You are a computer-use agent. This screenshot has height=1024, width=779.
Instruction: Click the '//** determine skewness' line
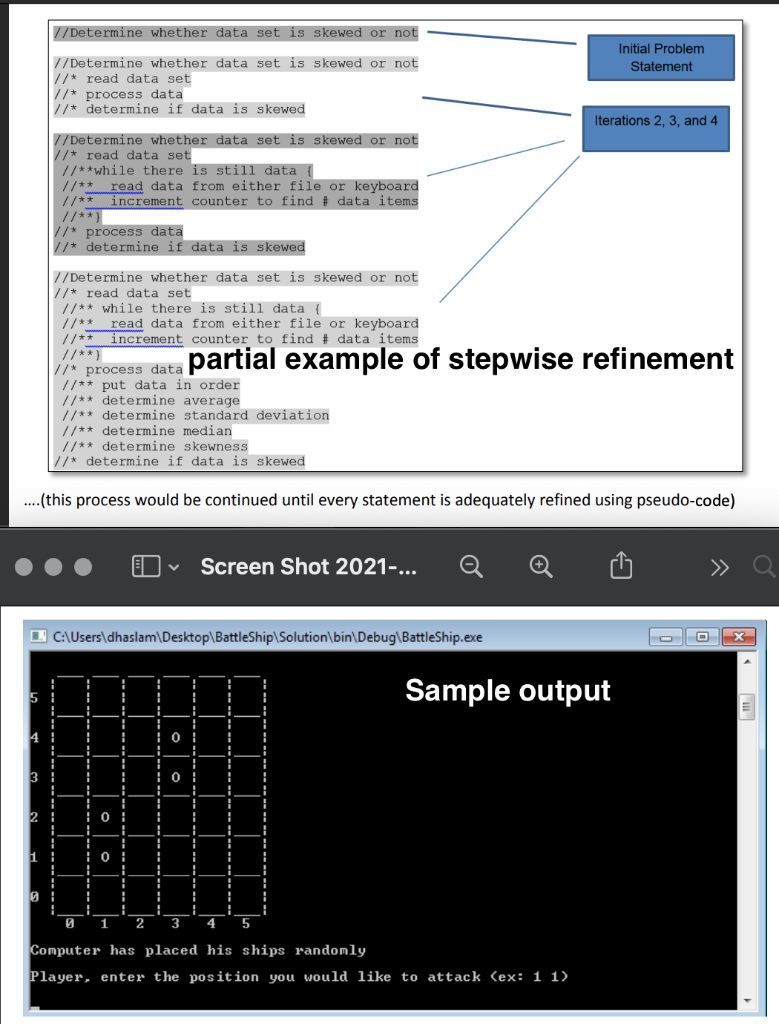tap(155, 447)
